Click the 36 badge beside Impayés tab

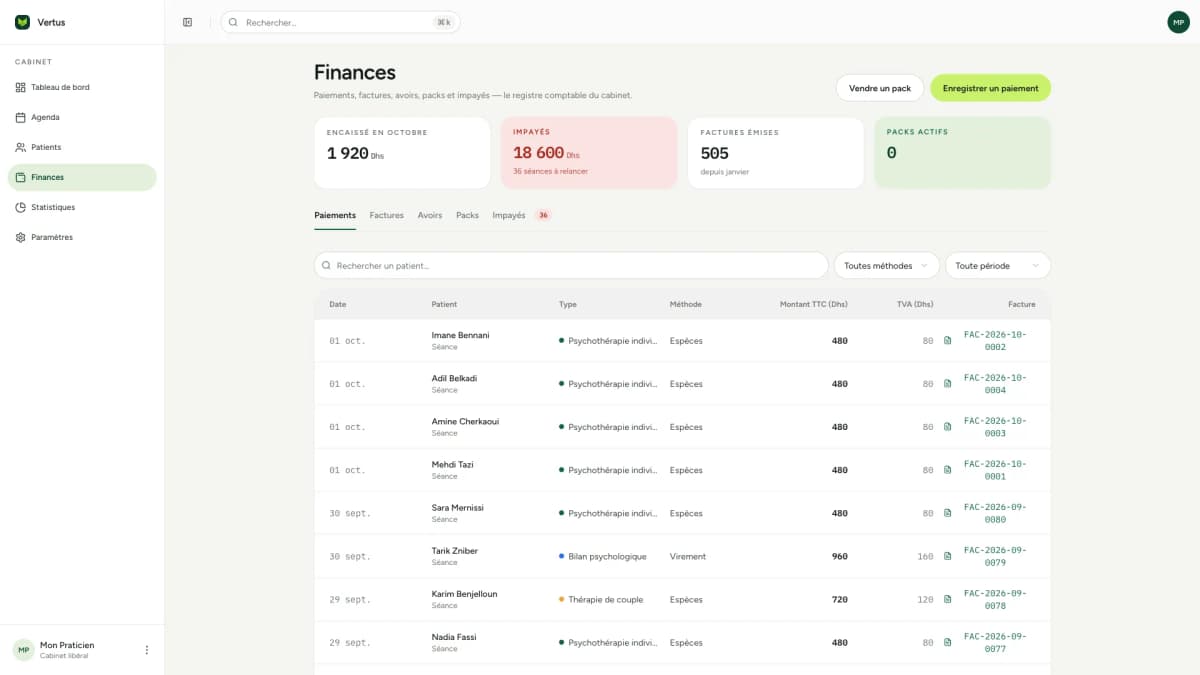(543, 215)
